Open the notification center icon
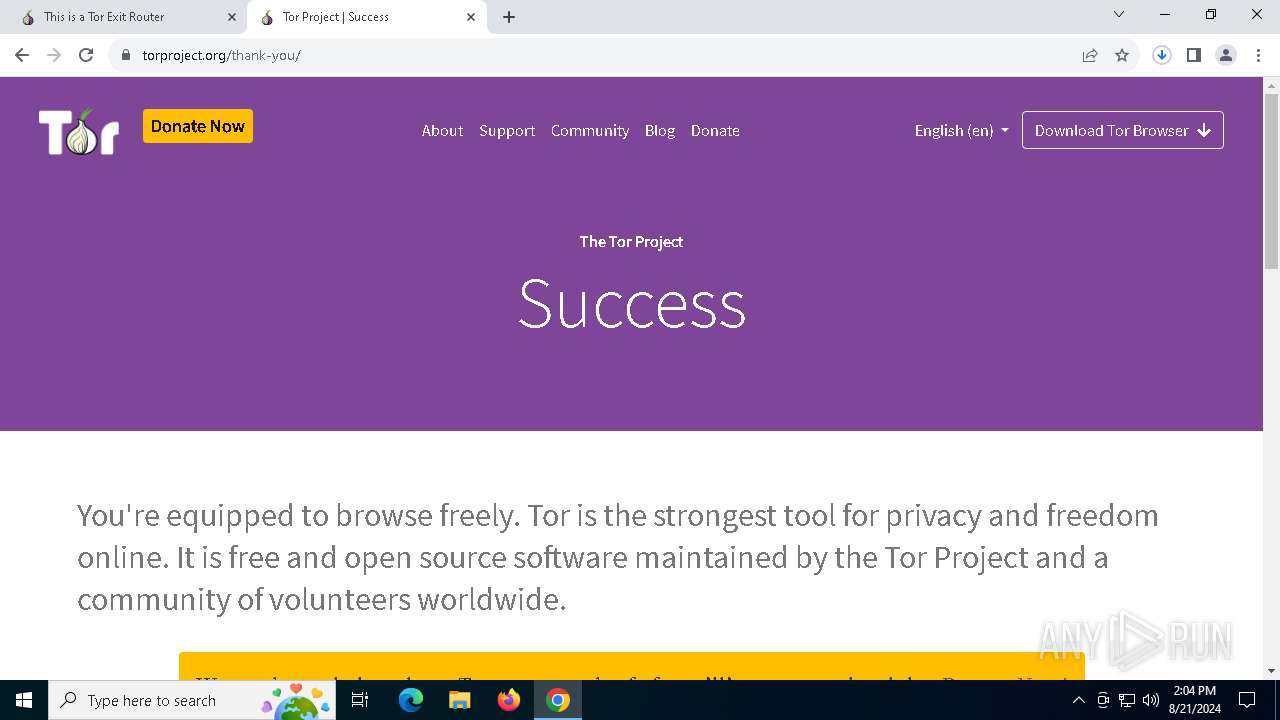The height and width of the screenshot is (720, 1280). click(x=1247, y=700)
